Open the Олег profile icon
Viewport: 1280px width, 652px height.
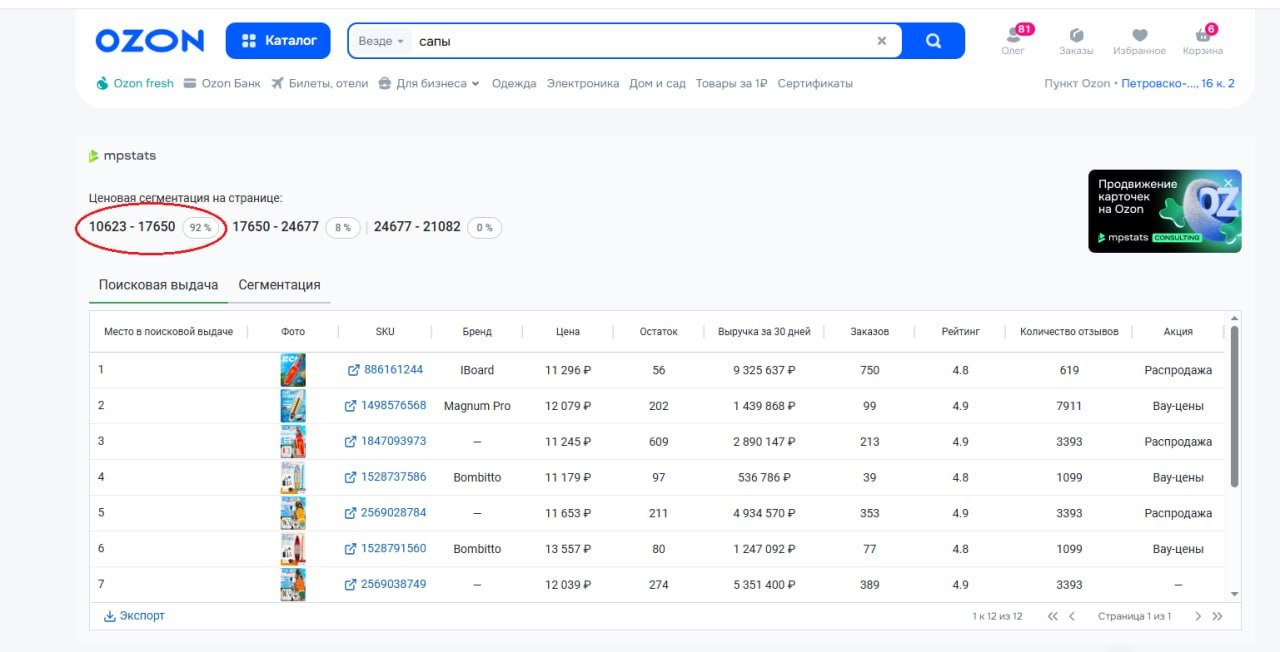point(1013,36)
